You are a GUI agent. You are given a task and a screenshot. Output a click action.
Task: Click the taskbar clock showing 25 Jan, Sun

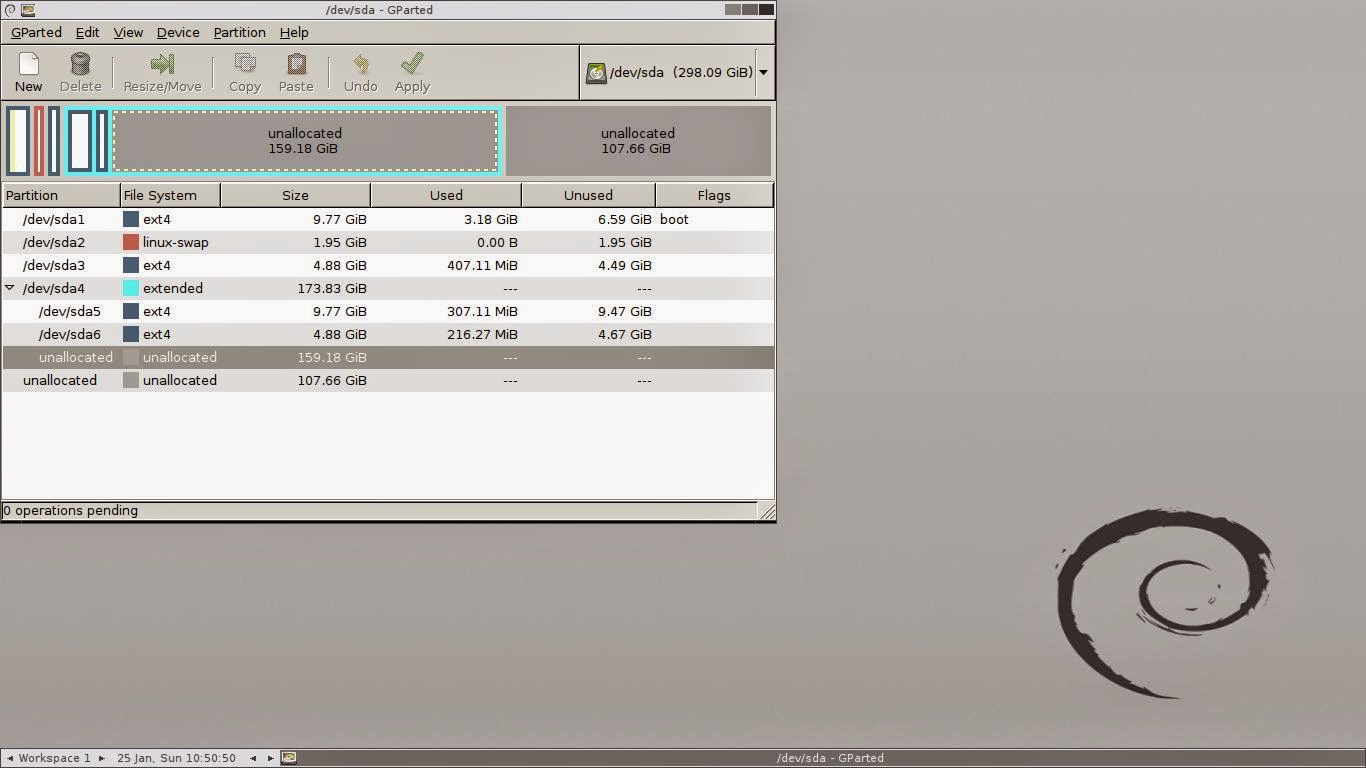177,758
